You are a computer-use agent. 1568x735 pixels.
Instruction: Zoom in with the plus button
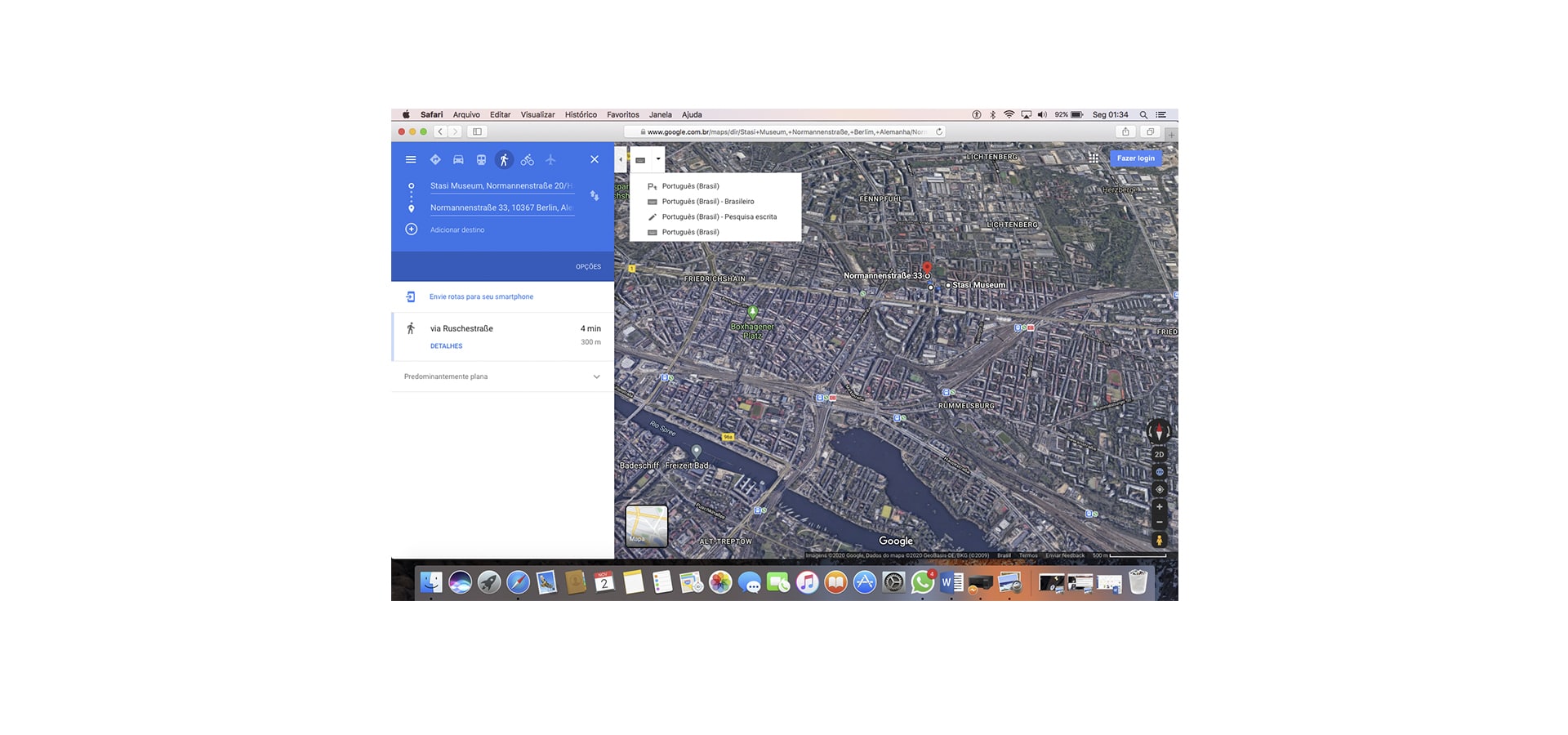coord(1159,507)
